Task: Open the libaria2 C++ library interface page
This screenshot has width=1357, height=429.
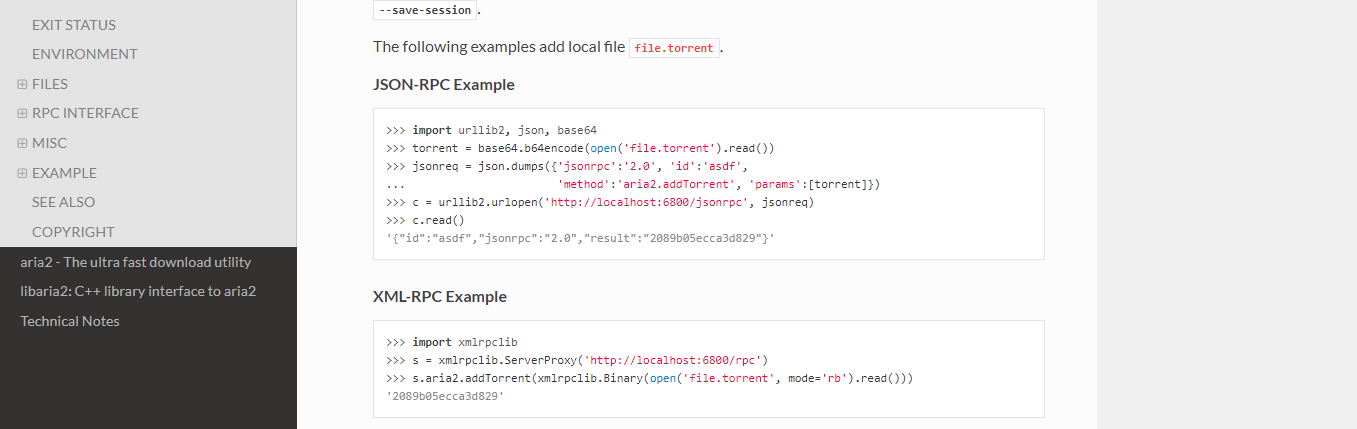Action: [x=138, y=291]
